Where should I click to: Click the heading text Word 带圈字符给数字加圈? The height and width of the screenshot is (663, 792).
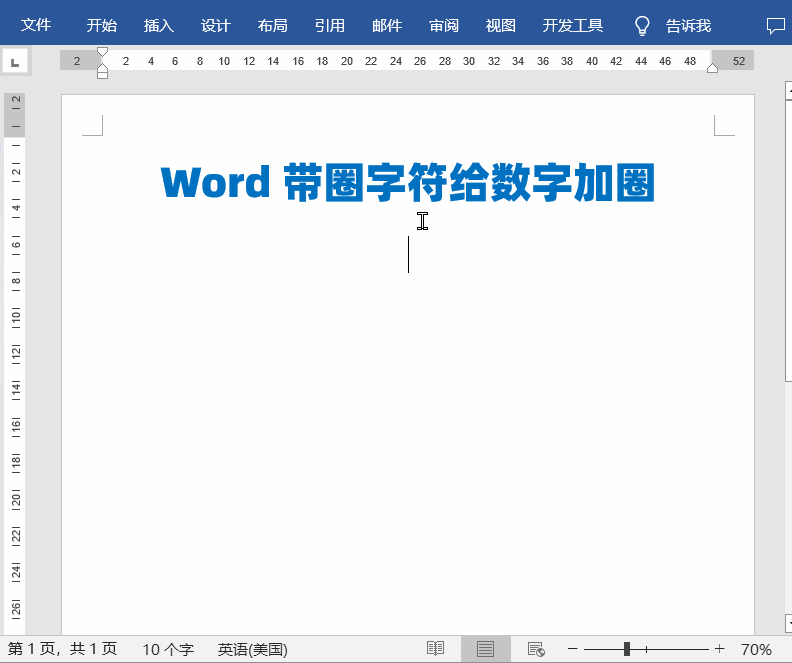click(x=408, y=182)
